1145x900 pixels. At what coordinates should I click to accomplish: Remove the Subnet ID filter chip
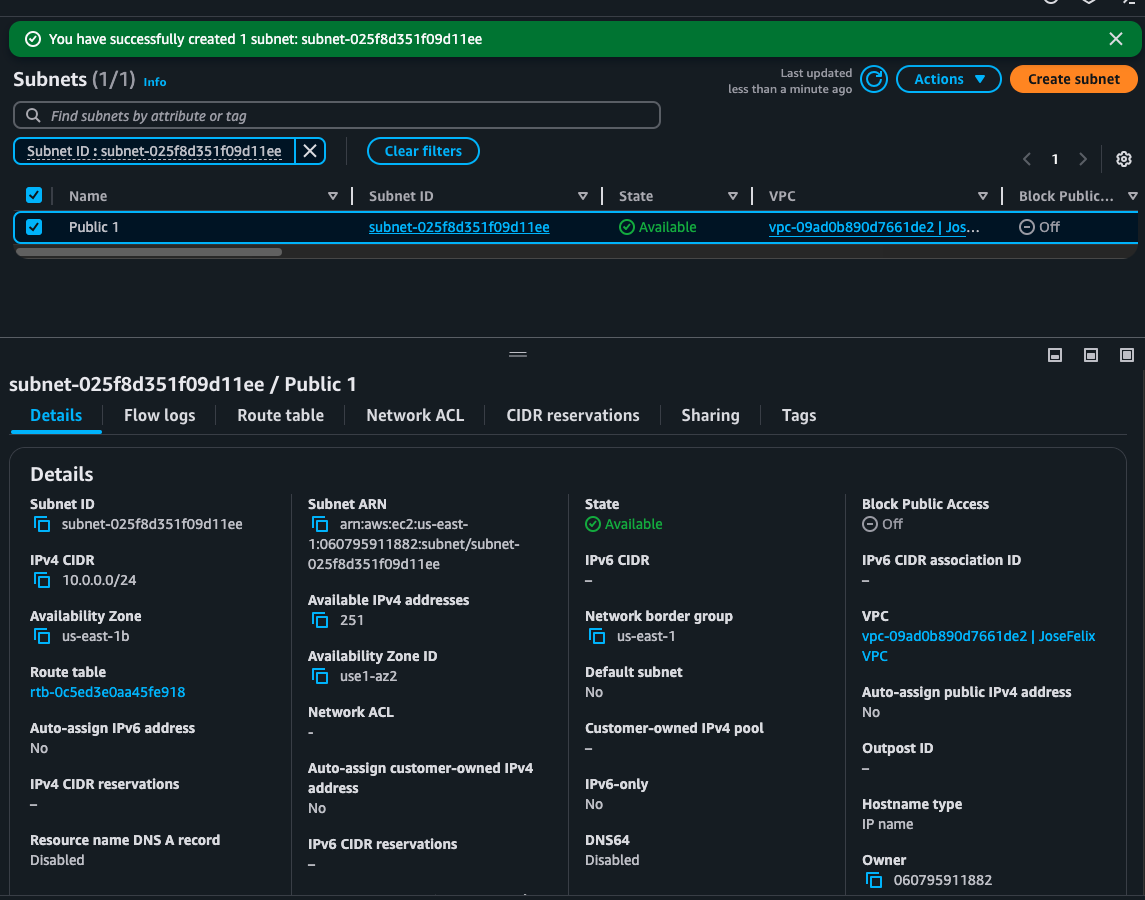click(310, 151)
